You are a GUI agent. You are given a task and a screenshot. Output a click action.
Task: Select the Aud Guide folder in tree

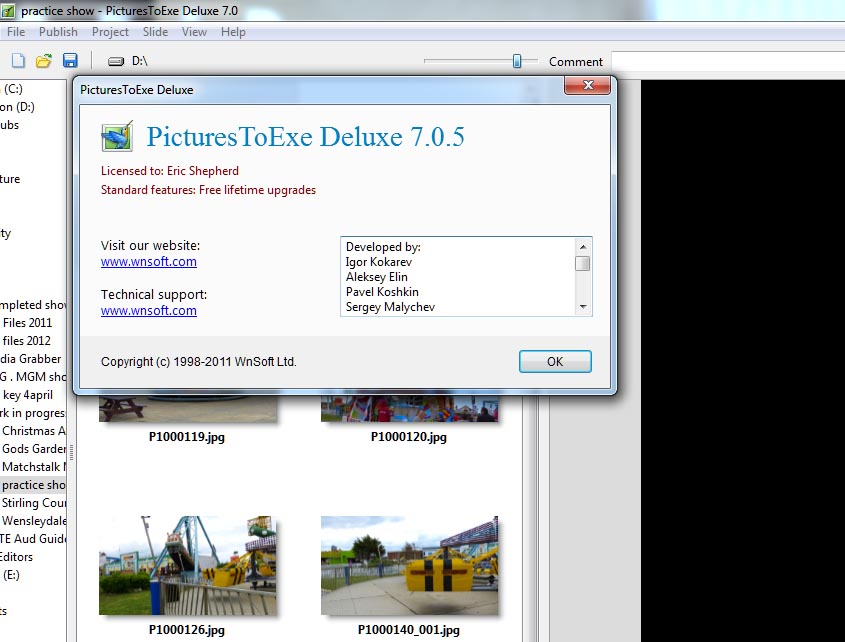33,539
